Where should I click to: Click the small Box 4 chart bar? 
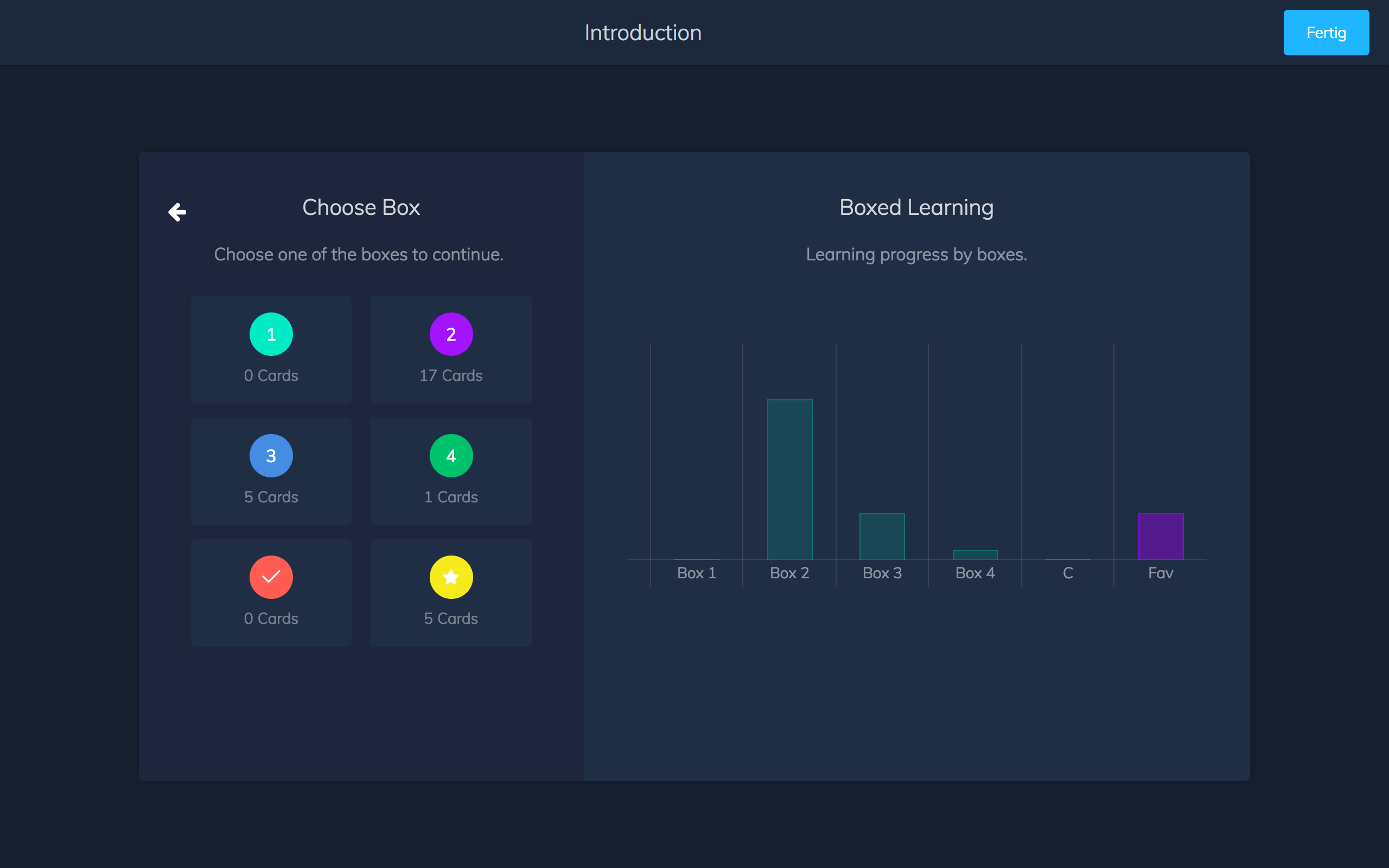click(x=975, y=555)
